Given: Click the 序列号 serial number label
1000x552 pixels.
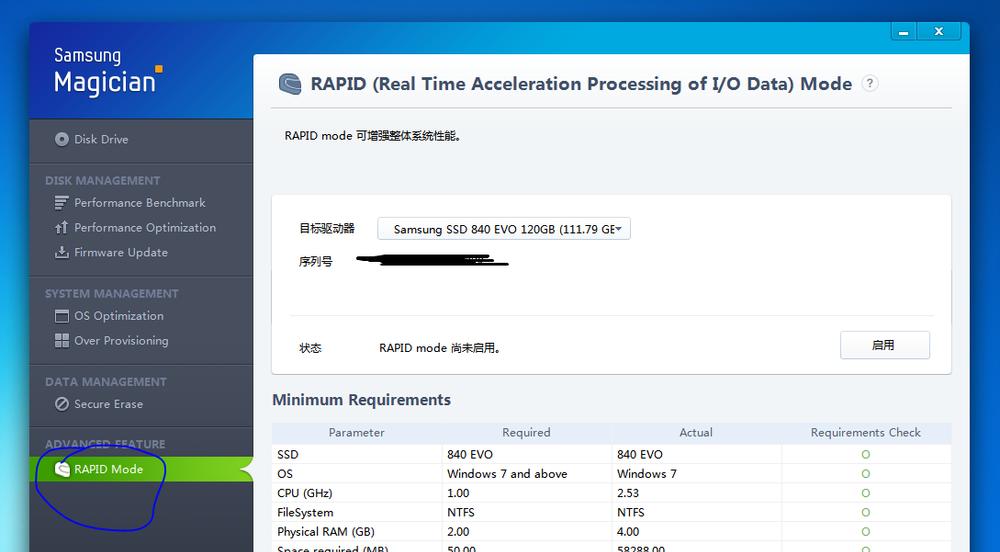Looking at the screenshot, I should click(x=316, y=261).
